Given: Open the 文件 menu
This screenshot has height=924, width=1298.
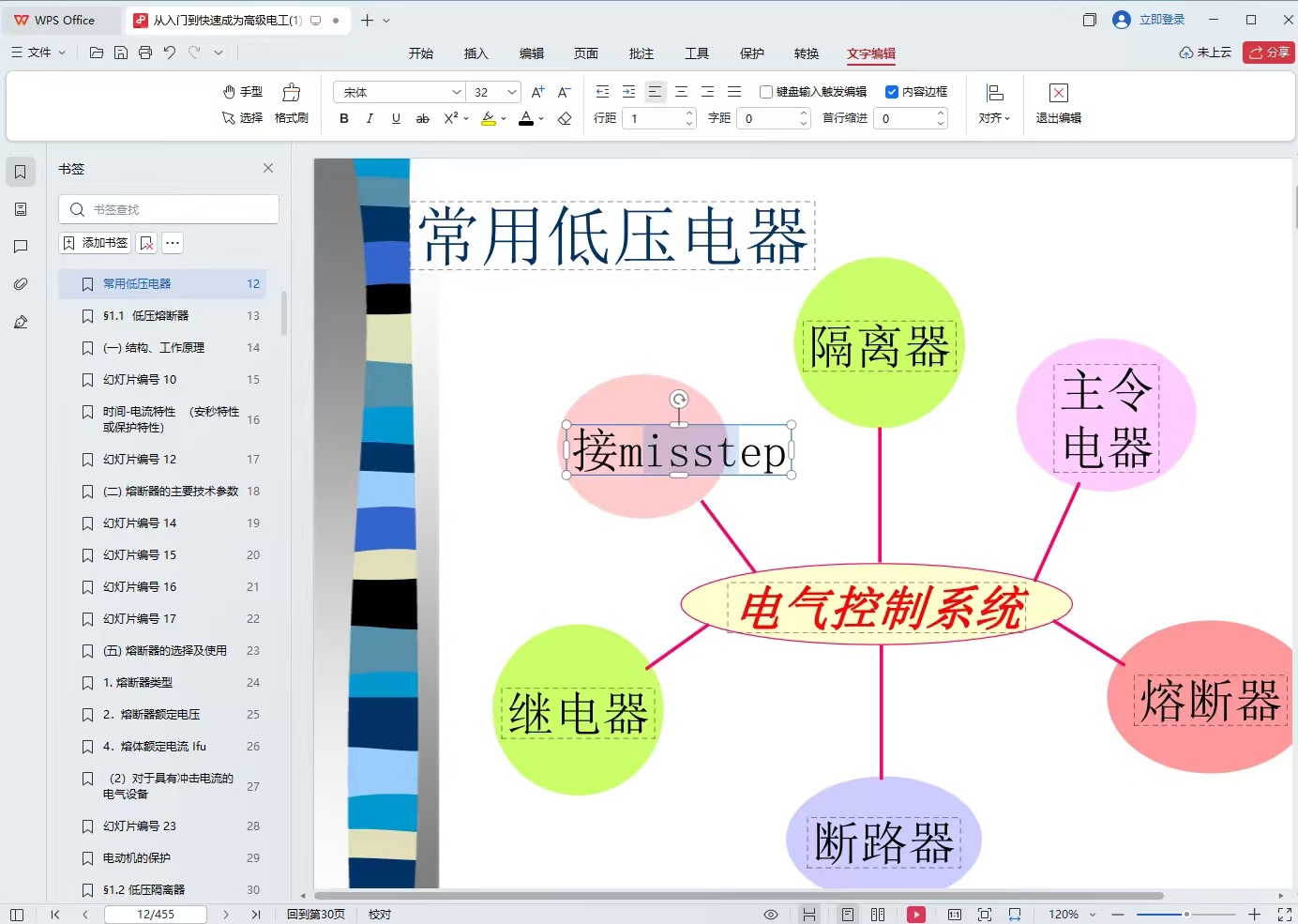Looking at the screenshot, I should pyautogui.click(x=38, y=53).
